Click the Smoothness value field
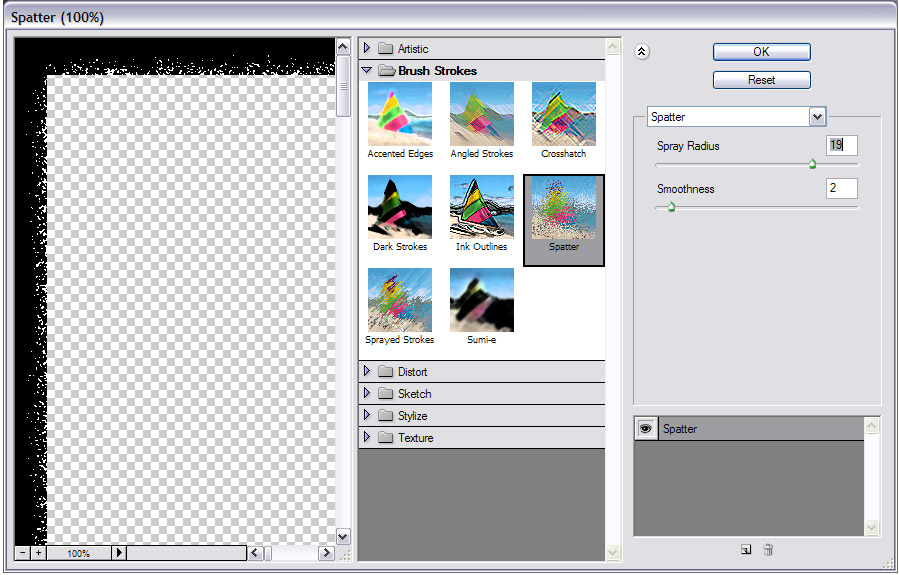Screen dimensions: 899x575 pyautogui.click(x=842, y=188)
